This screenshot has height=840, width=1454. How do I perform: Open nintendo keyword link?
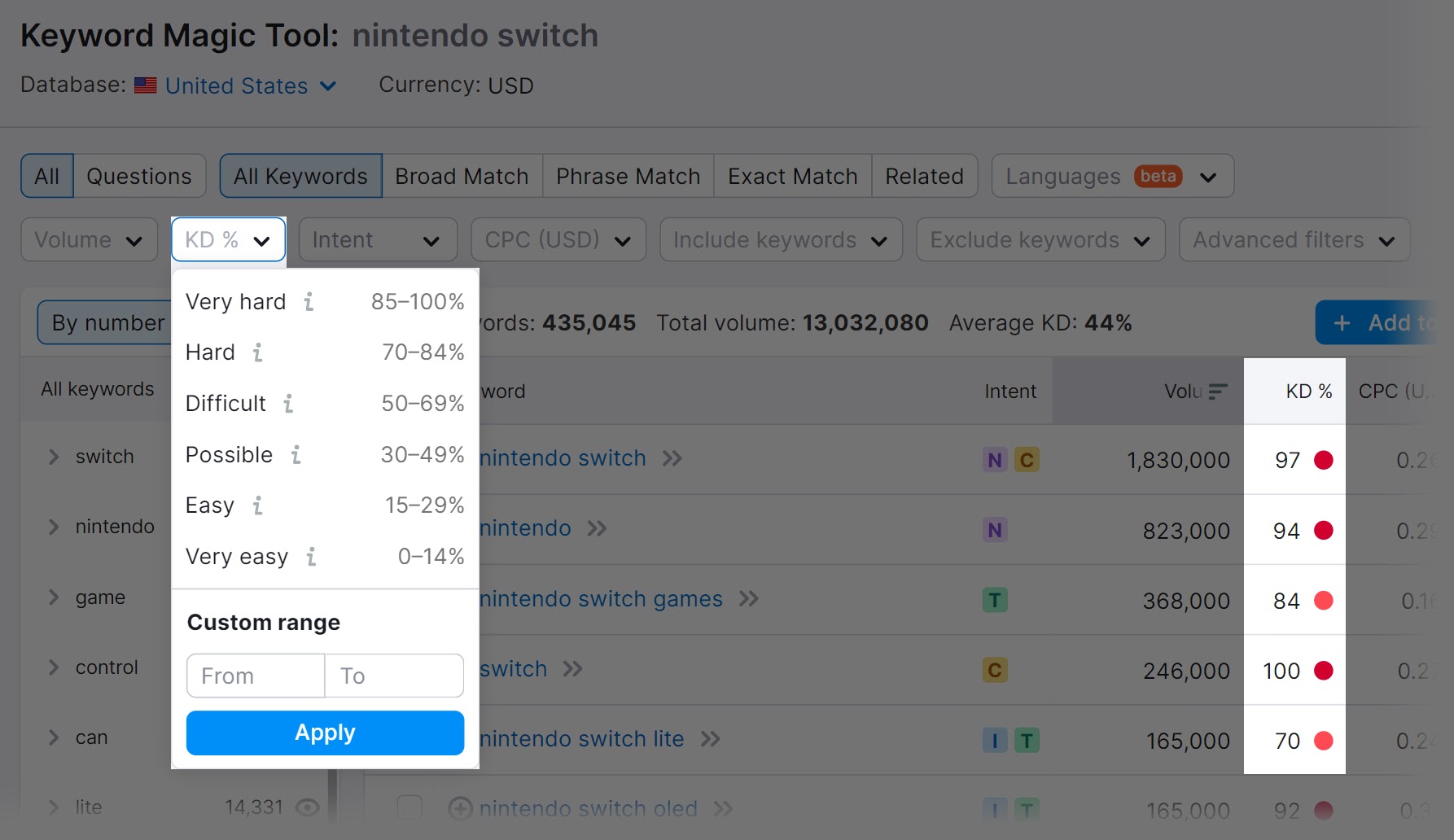[525, 528]
